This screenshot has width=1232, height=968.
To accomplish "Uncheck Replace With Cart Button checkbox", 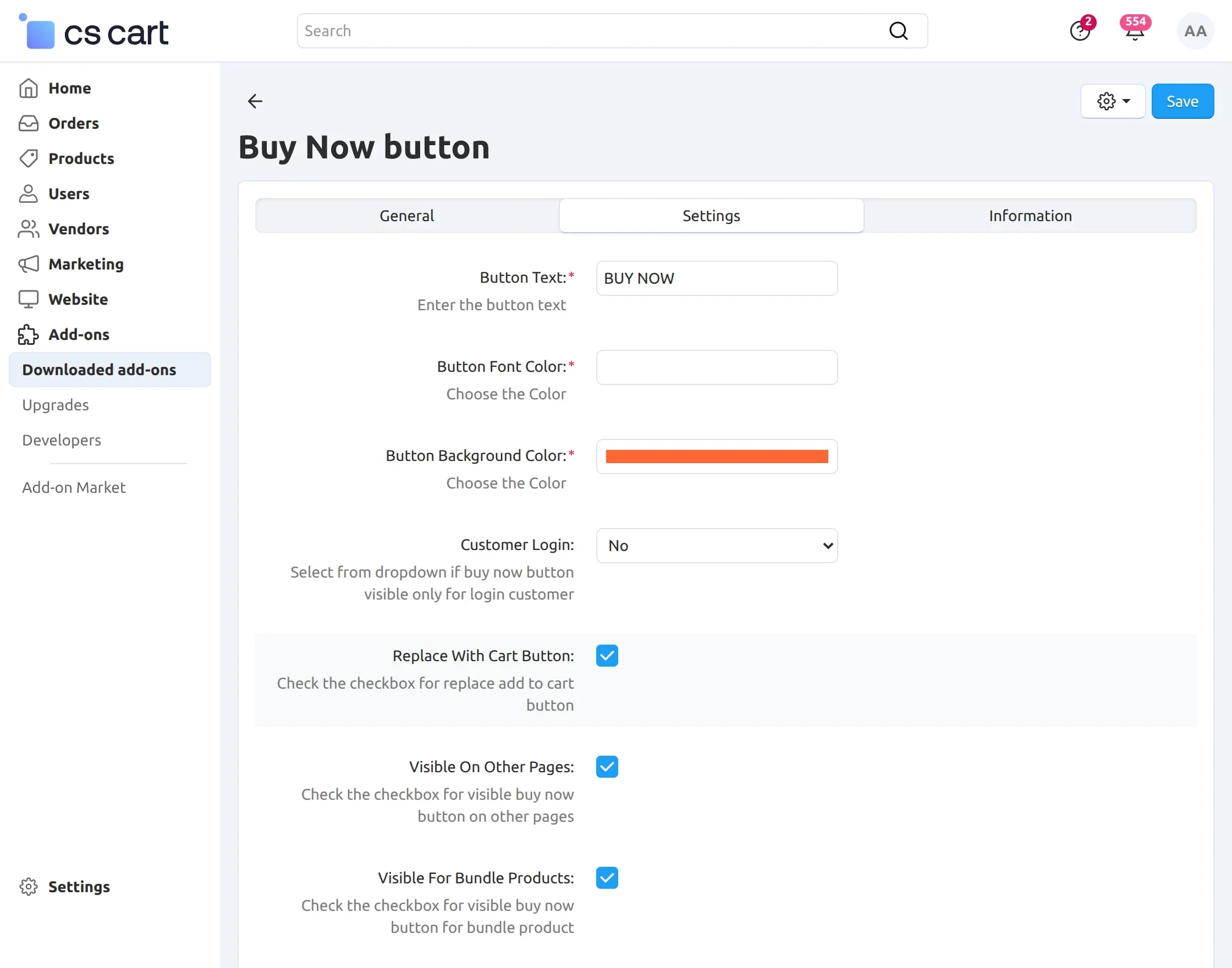I will pos(607,656).
